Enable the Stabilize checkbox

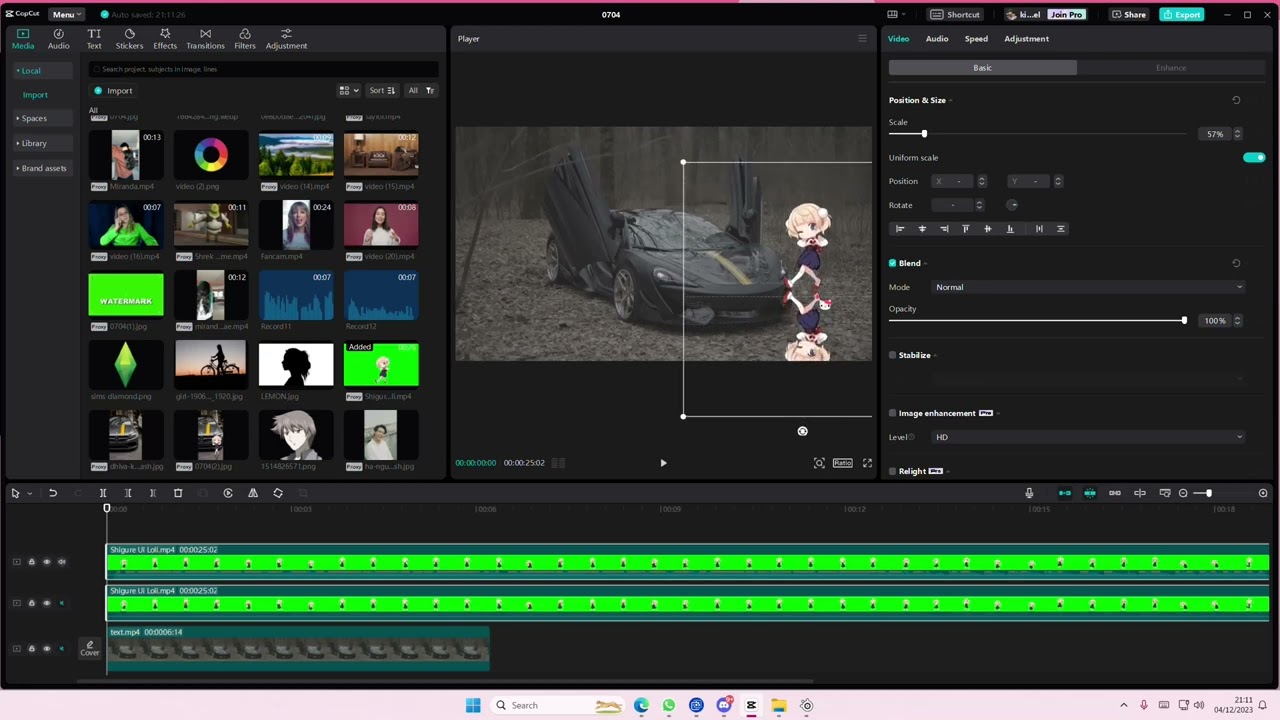click(893, 355)
